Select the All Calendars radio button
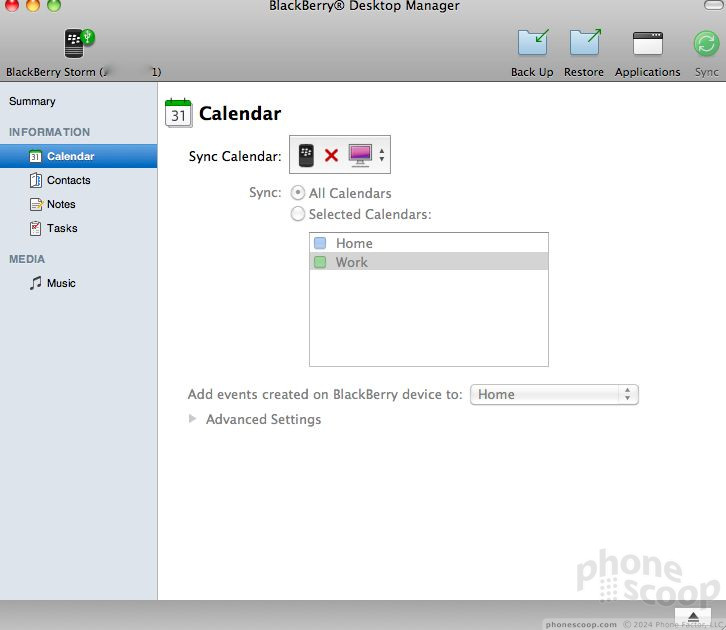This screenshot has width=726, height=630. 298,193
